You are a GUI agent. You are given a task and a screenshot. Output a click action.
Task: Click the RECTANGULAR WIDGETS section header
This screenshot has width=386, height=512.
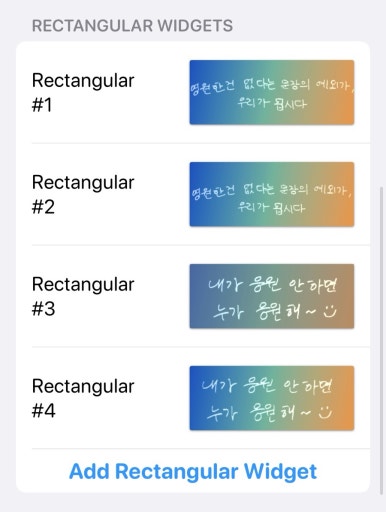click(x=132, y=26)
